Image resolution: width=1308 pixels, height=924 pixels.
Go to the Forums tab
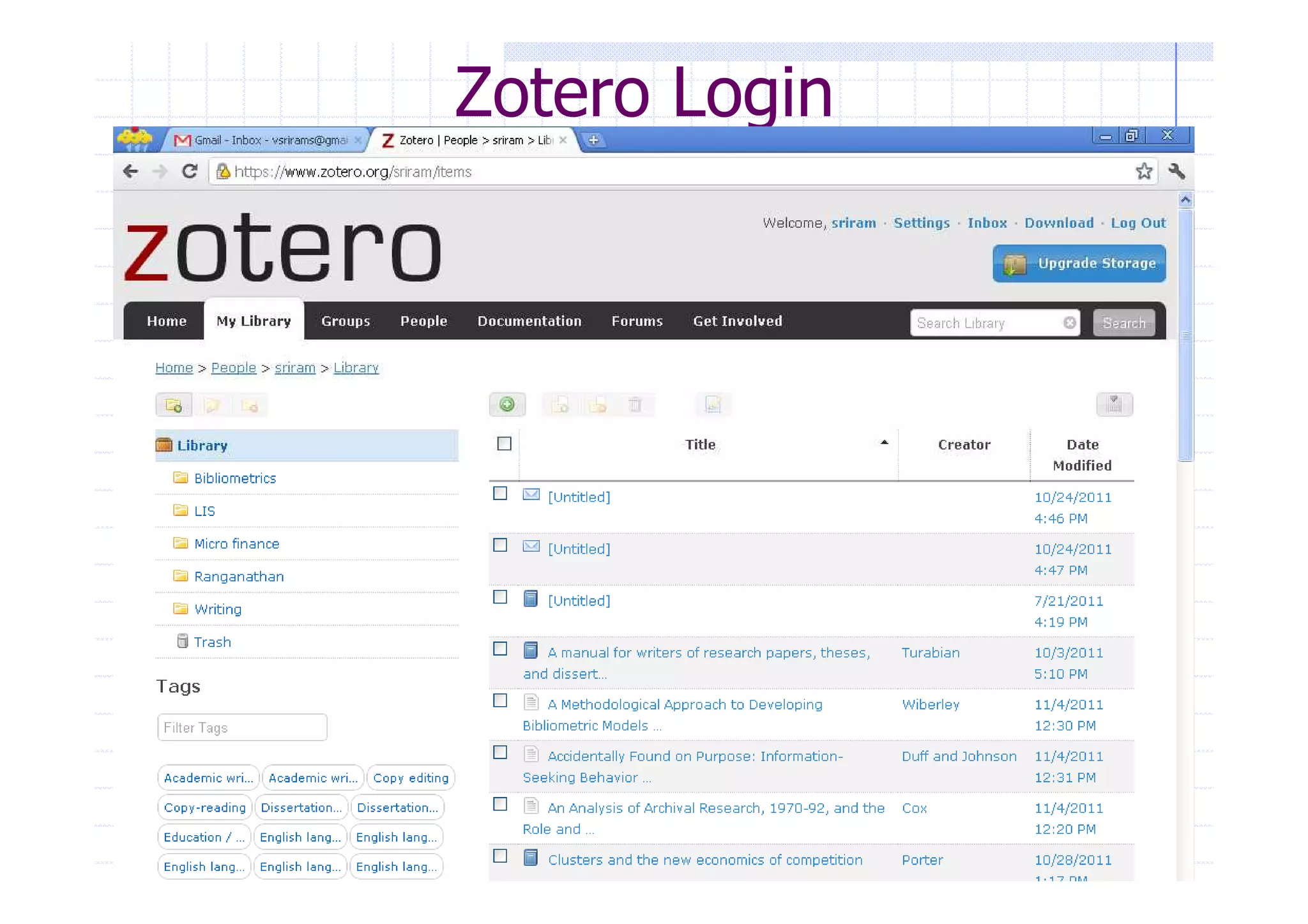pyautogui.click(x=637, y=321)
